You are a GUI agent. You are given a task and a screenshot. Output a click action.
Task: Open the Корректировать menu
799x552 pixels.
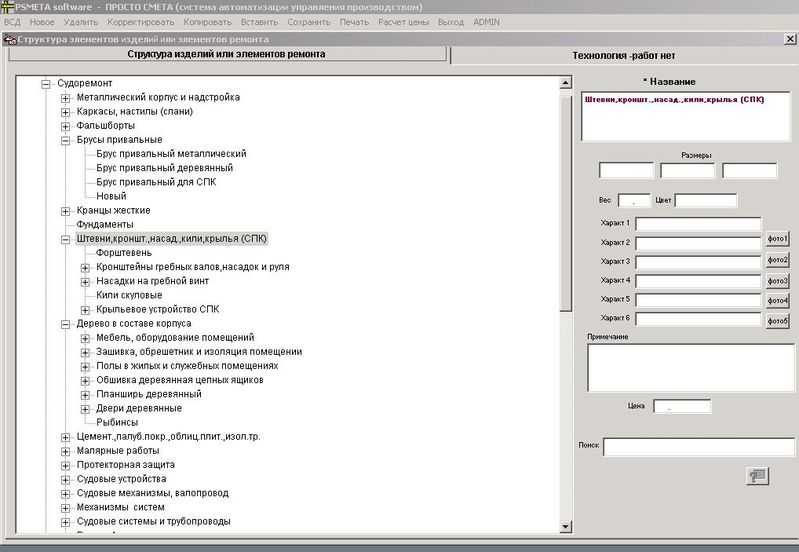tap(140, 21)
